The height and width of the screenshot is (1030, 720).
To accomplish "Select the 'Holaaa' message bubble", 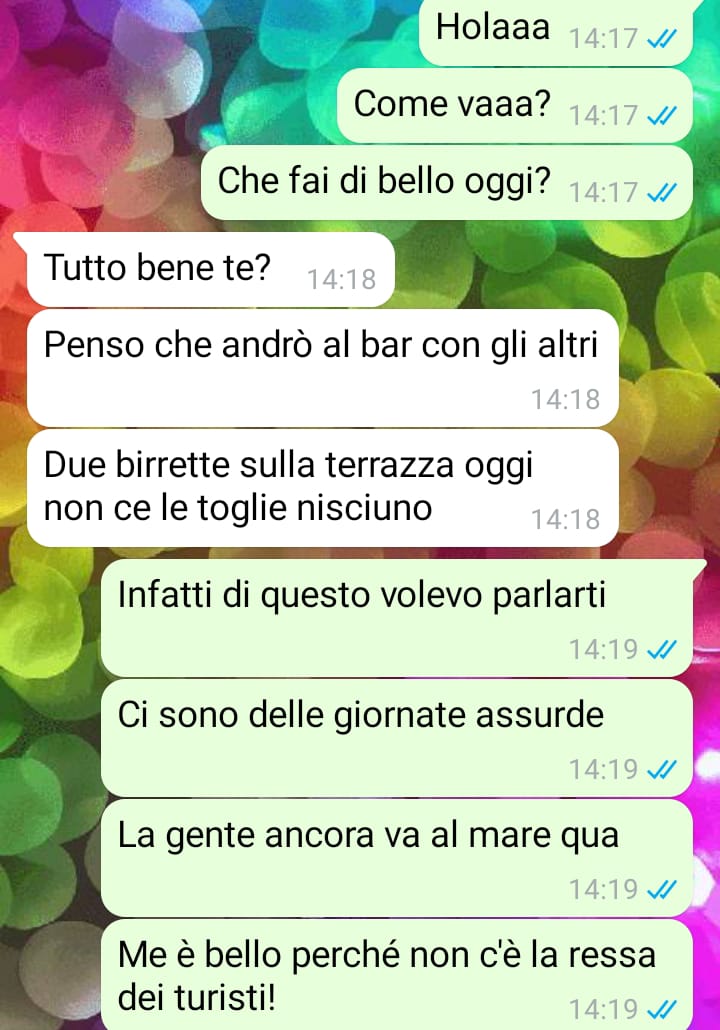I will (x=556, y=32).
